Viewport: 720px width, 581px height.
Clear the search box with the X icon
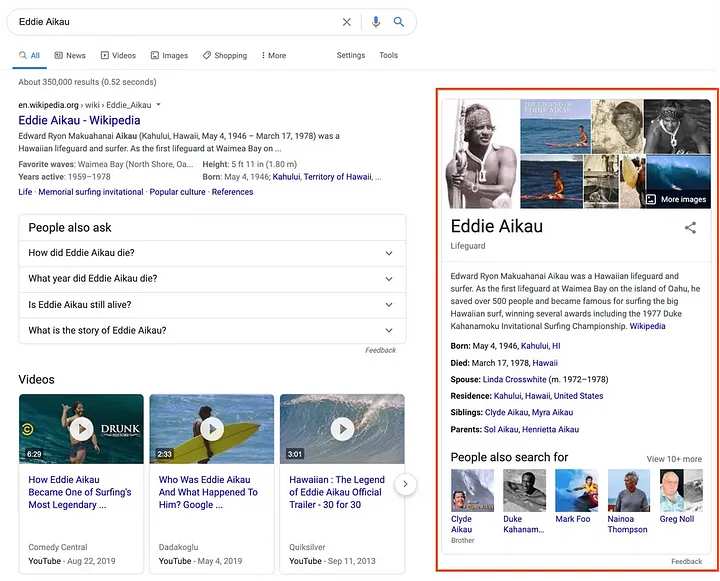[x=347, y=22]
